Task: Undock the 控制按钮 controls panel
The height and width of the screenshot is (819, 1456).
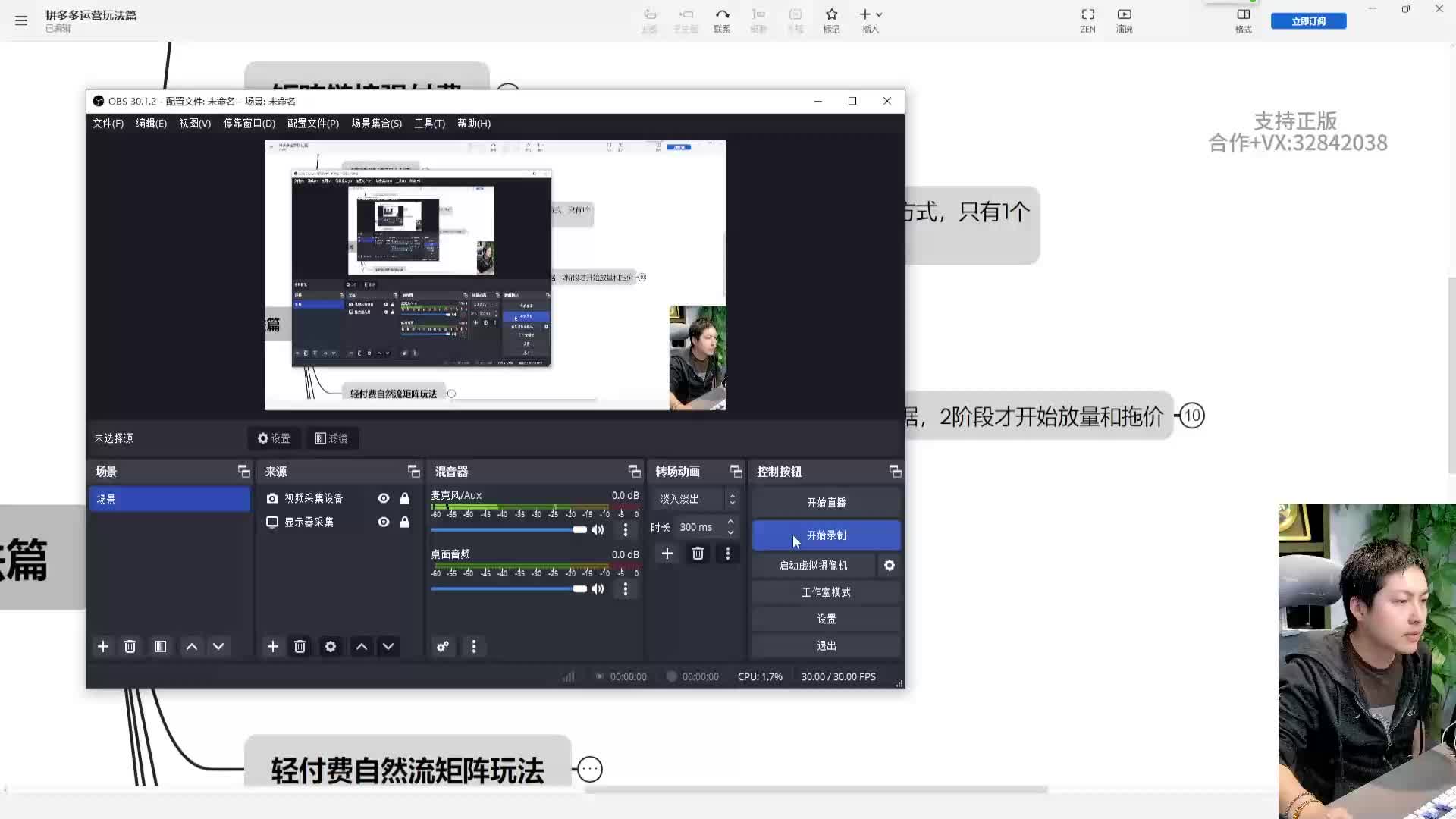Action: click(x=896, y=472)
